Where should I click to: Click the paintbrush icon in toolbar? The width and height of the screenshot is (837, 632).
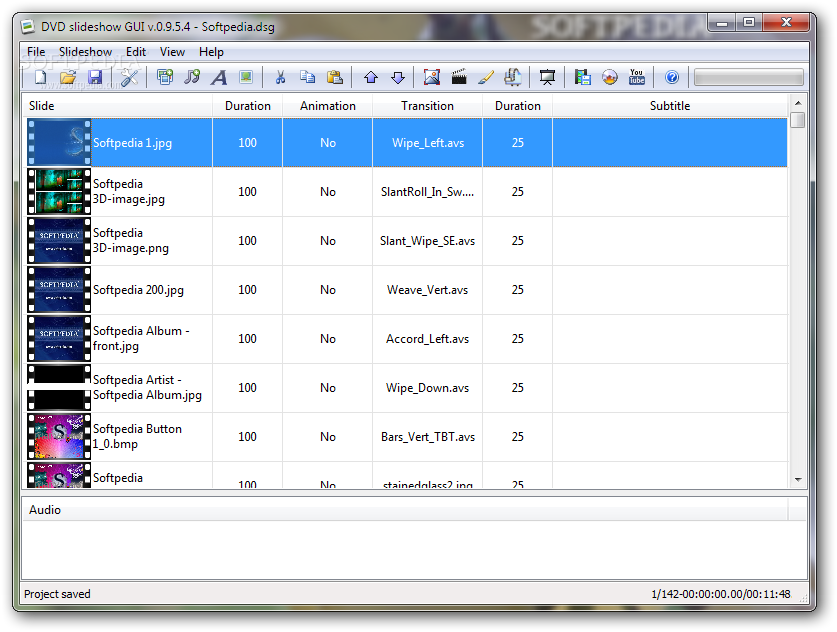(486, 77)
